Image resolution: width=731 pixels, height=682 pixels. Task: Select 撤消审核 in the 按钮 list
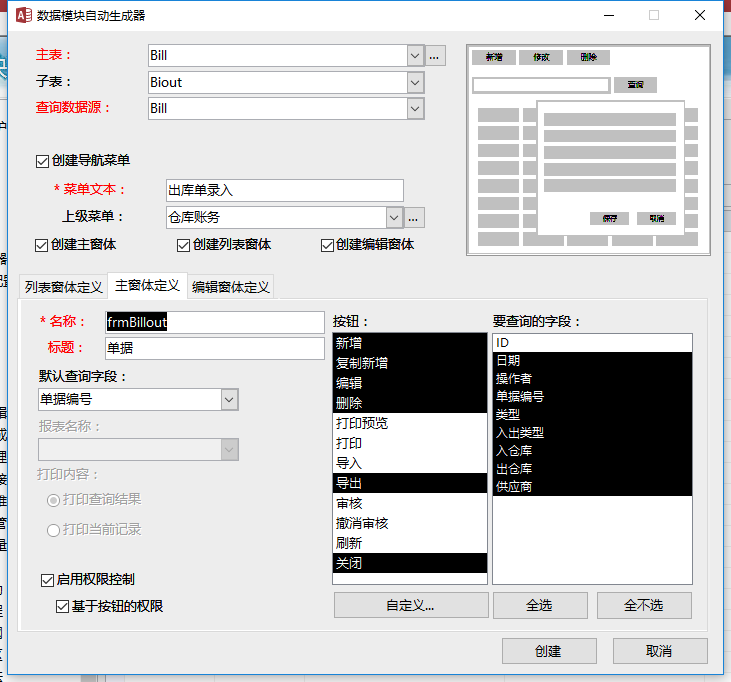point(410,524)
